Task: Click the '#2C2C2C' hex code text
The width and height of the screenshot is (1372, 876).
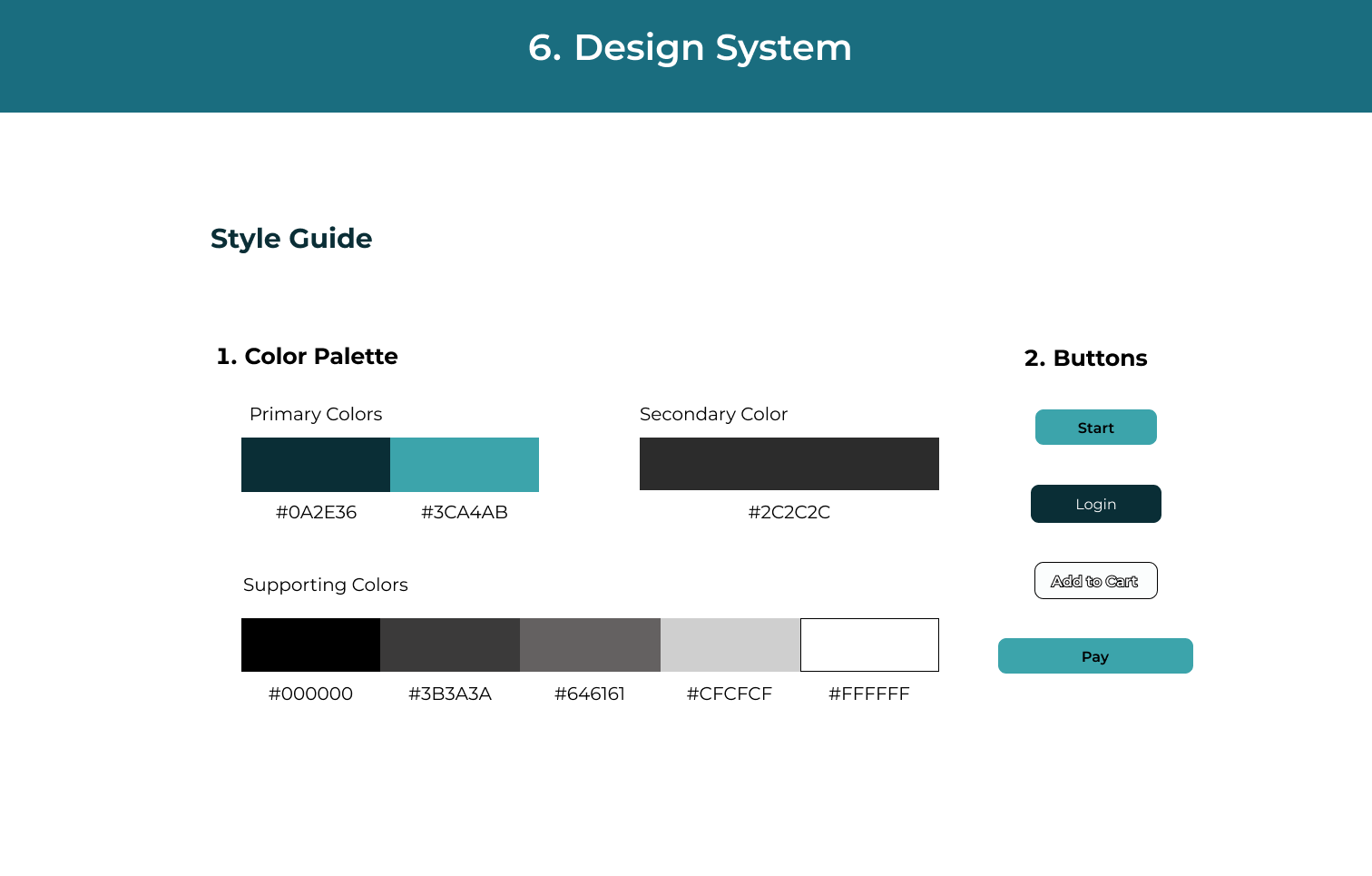Action: pos(789,512)
